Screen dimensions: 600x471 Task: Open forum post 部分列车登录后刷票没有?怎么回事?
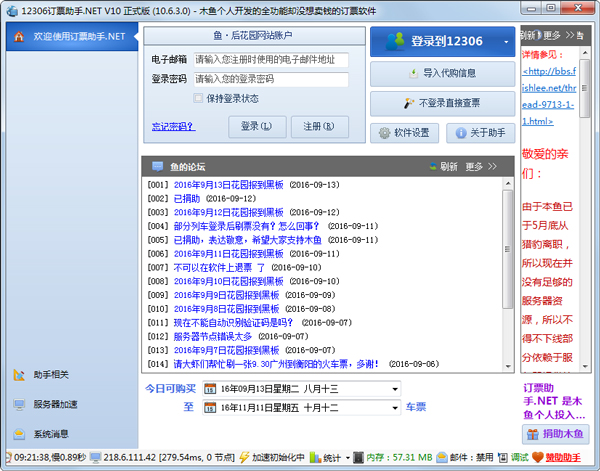pos(246,226)
